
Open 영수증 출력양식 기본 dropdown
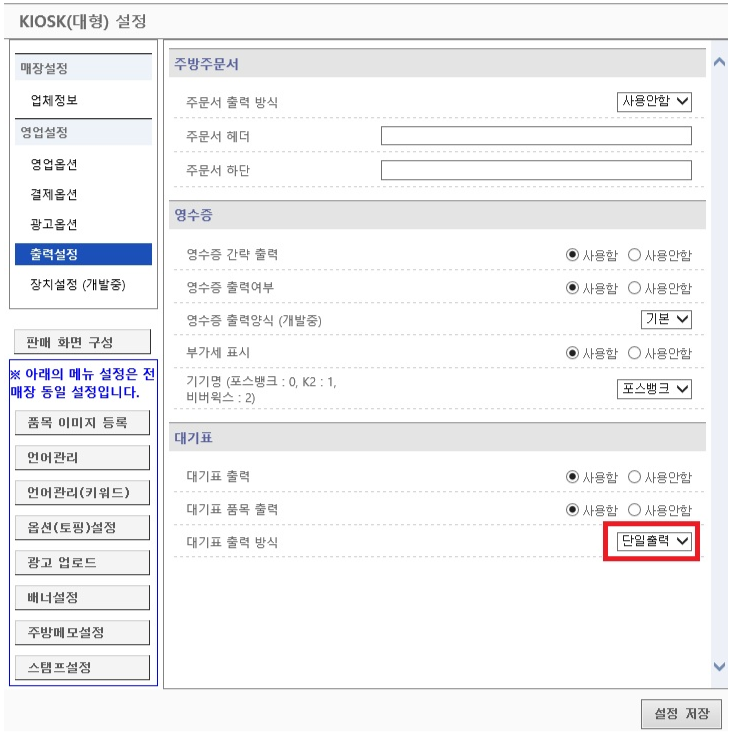click(666, 320)
